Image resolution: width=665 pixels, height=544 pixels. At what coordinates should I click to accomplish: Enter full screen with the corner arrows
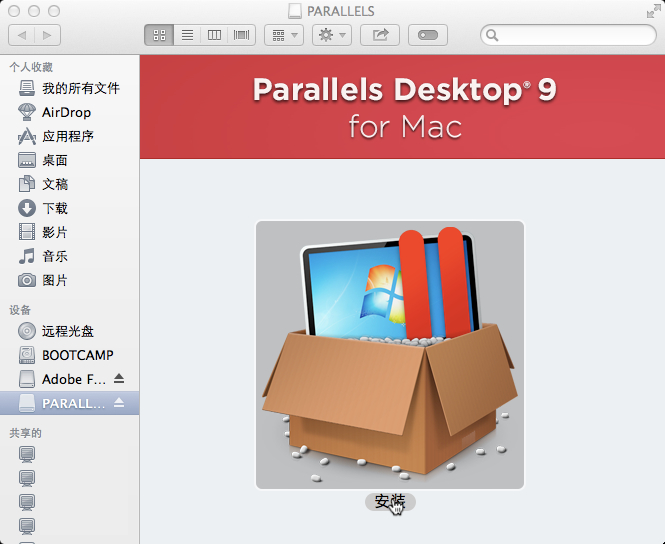click(654, 11)
